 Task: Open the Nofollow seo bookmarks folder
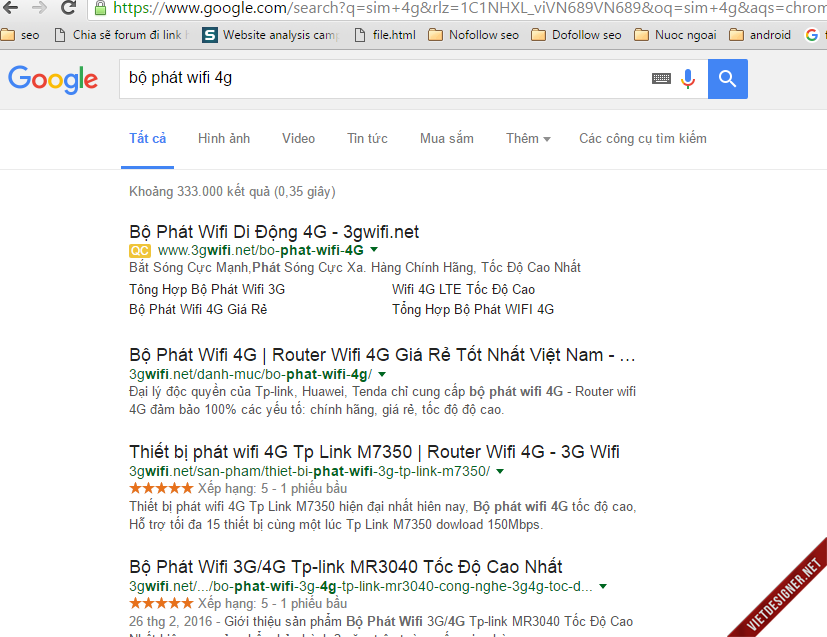click(x=474, y=35)
